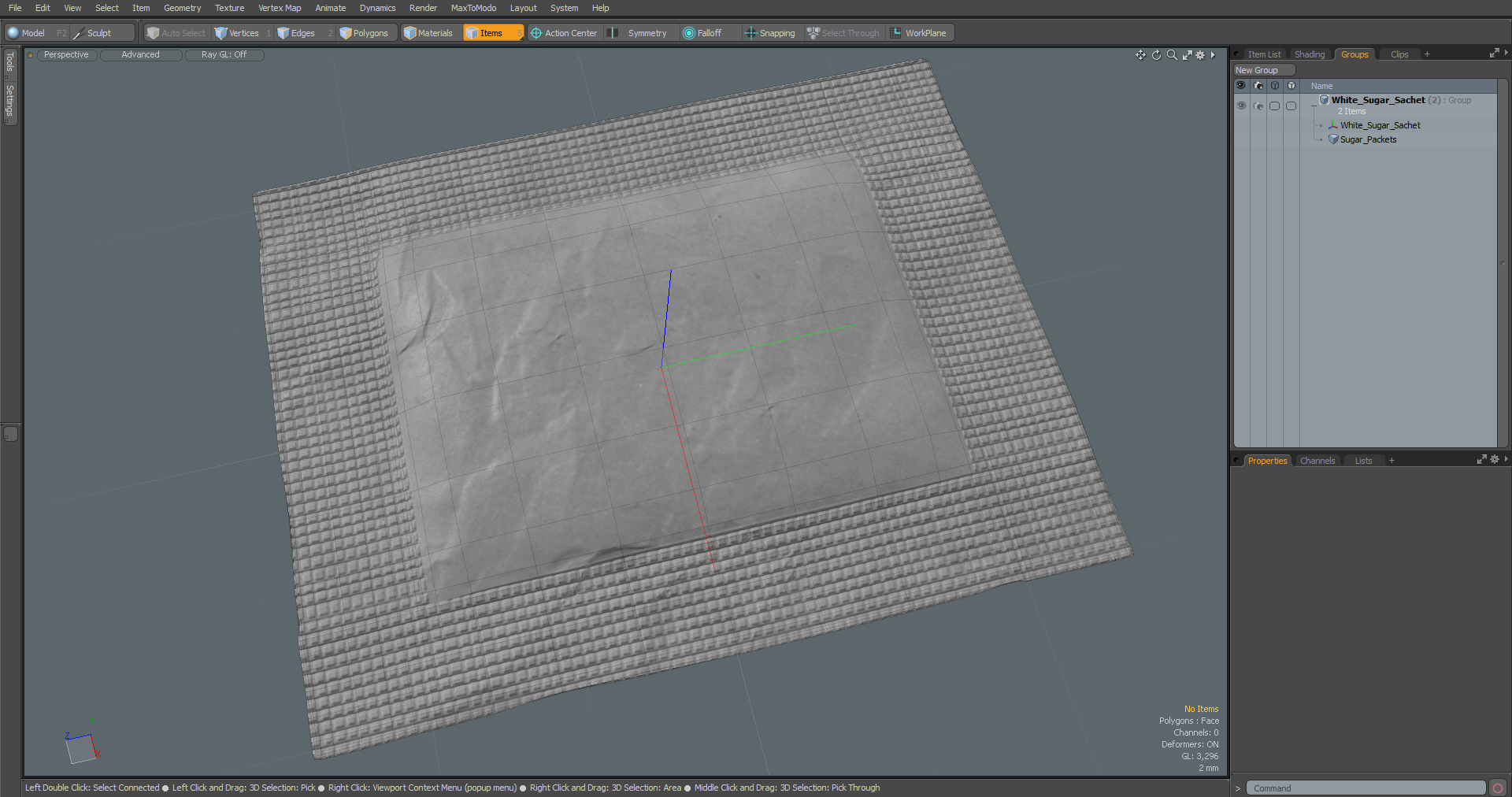Image resolution: width=1512 pixels, height=797 pixels.
Task: Open the Ray GL: Off dropdown
Action: coord(224,55)
